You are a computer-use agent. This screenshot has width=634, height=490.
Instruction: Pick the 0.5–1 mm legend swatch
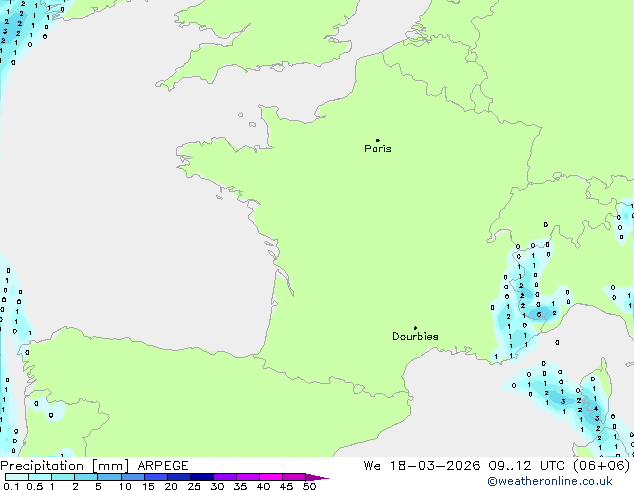[40, 477]
